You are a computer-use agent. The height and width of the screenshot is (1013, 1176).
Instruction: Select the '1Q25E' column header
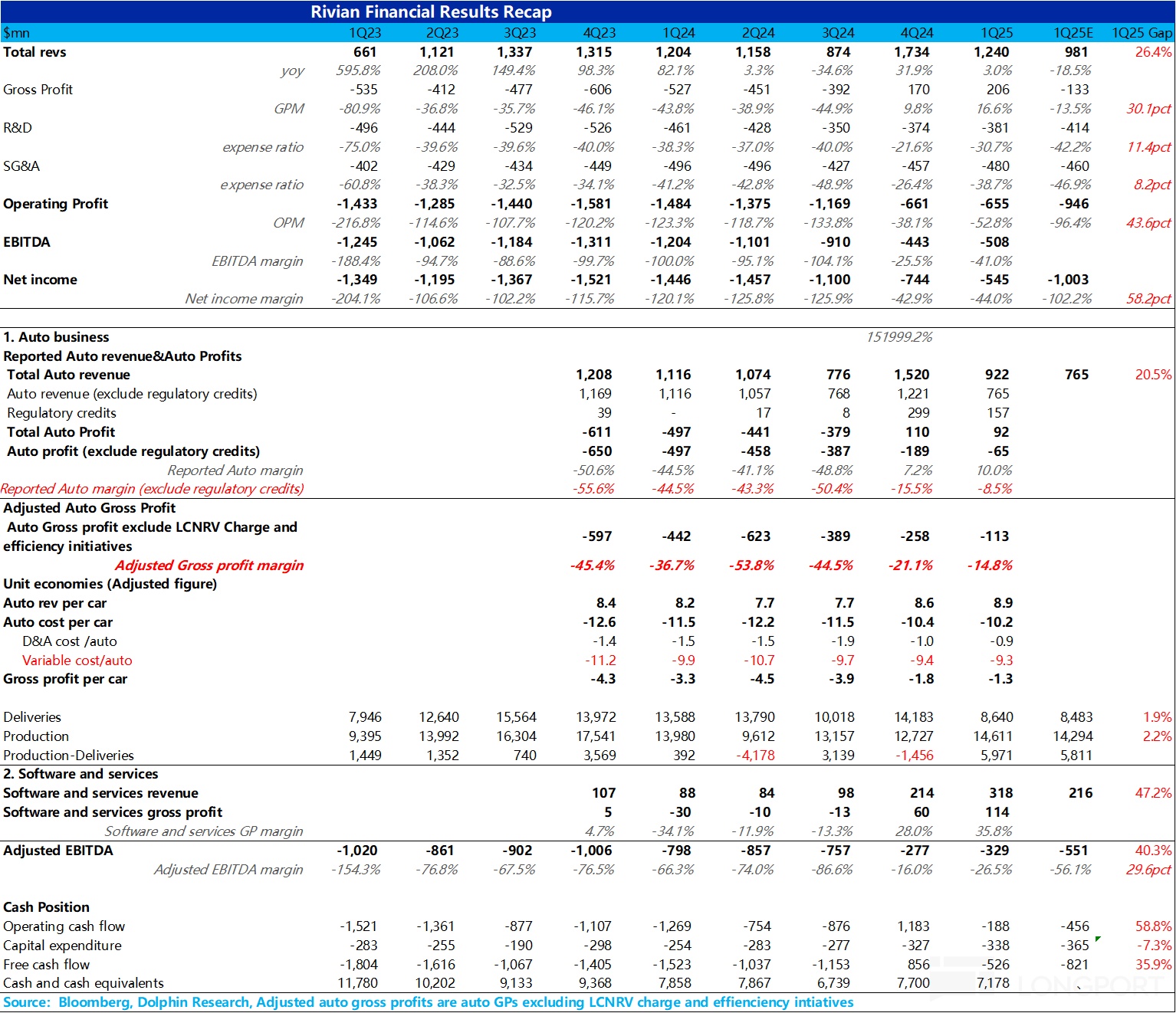point(1073,33)
